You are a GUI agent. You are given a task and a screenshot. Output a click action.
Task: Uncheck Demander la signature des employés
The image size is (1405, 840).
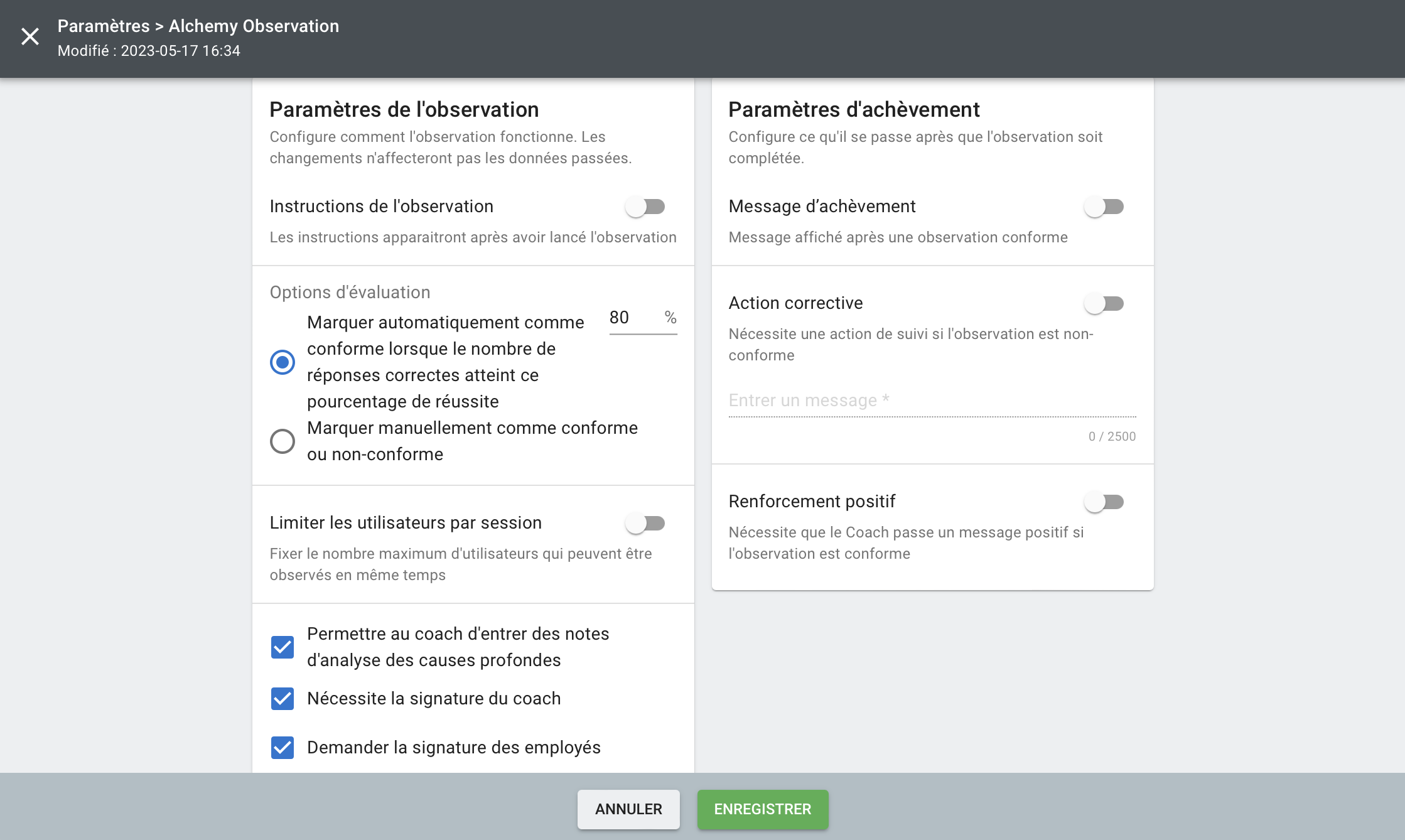(283, 748)
